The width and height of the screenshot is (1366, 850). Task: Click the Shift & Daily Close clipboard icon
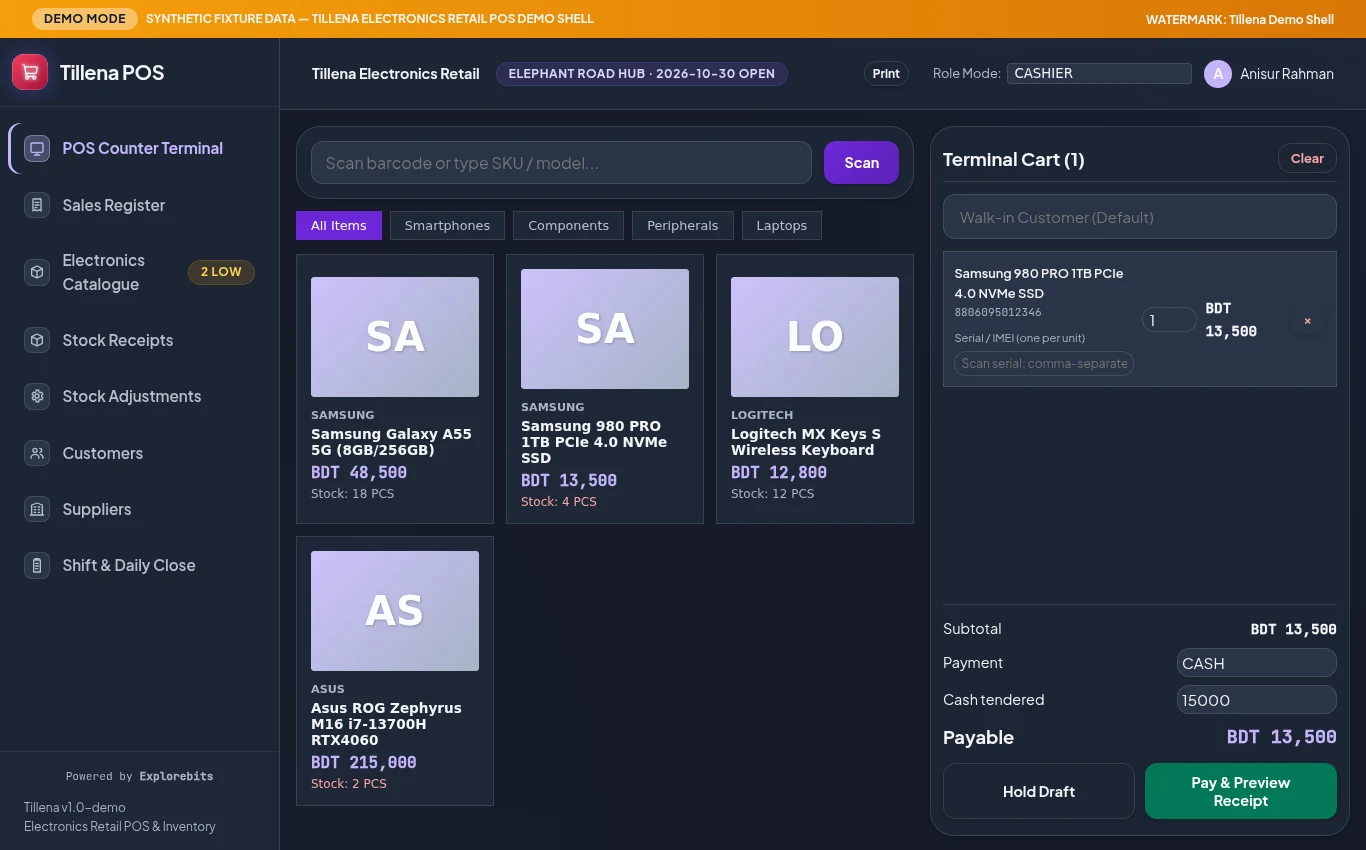click(x=37, y=565)
